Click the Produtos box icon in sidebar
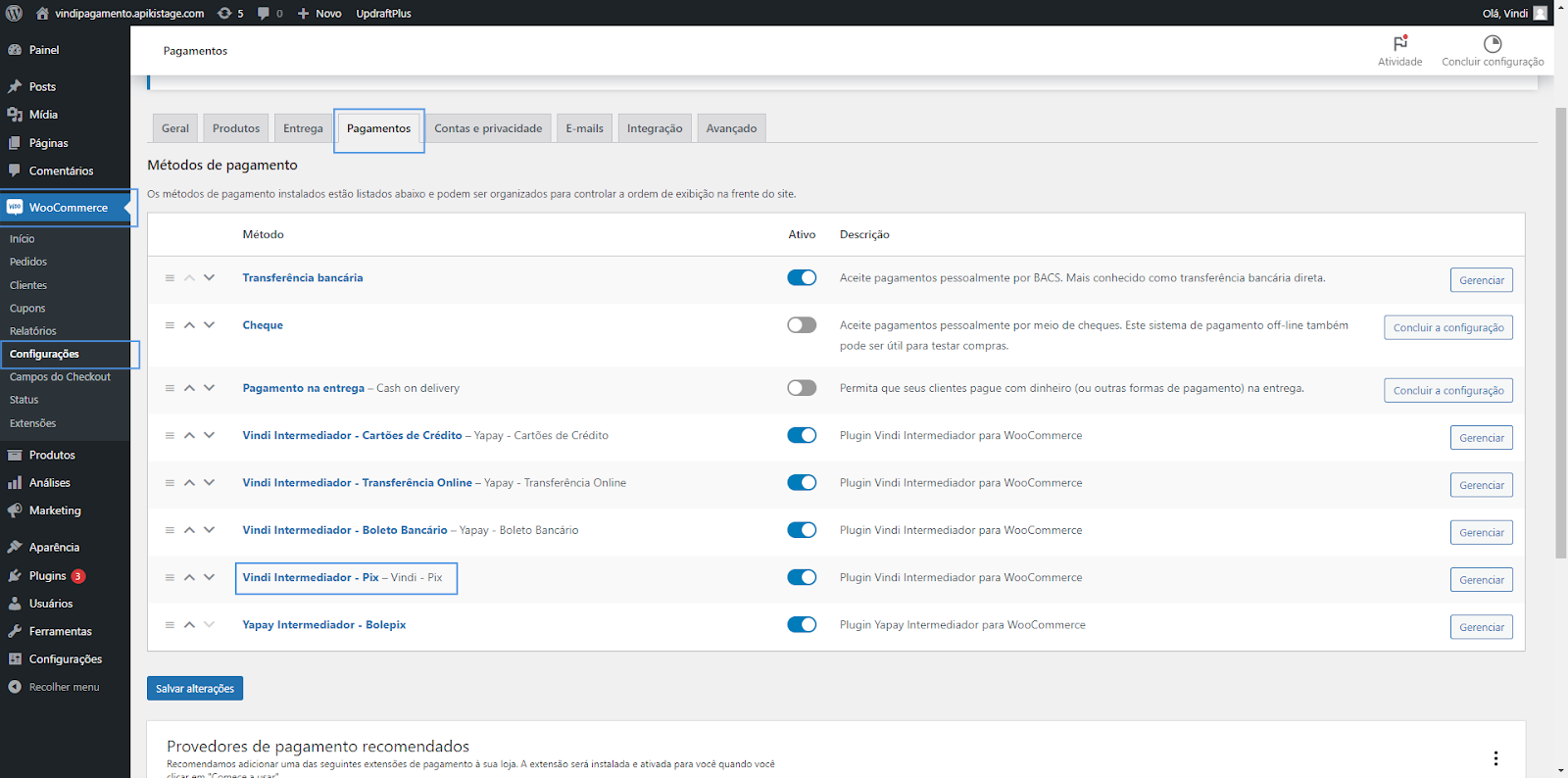1568x778 pixels. coord(15,455)
